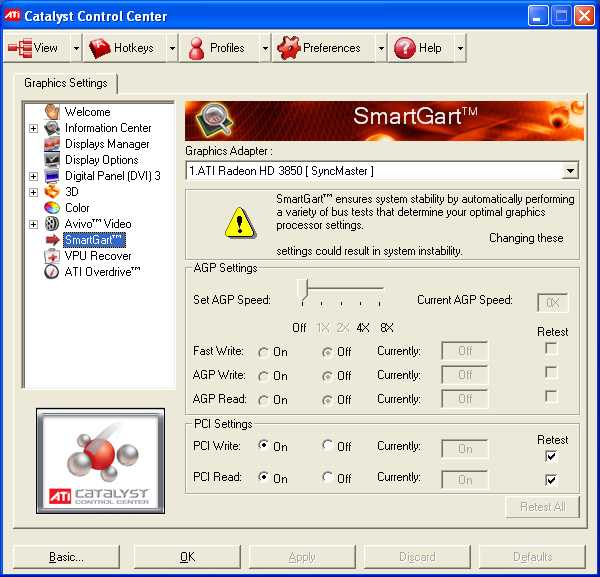
Task: Click the Digital Panel (DVI) 3 icon
Action: [52, 176]
